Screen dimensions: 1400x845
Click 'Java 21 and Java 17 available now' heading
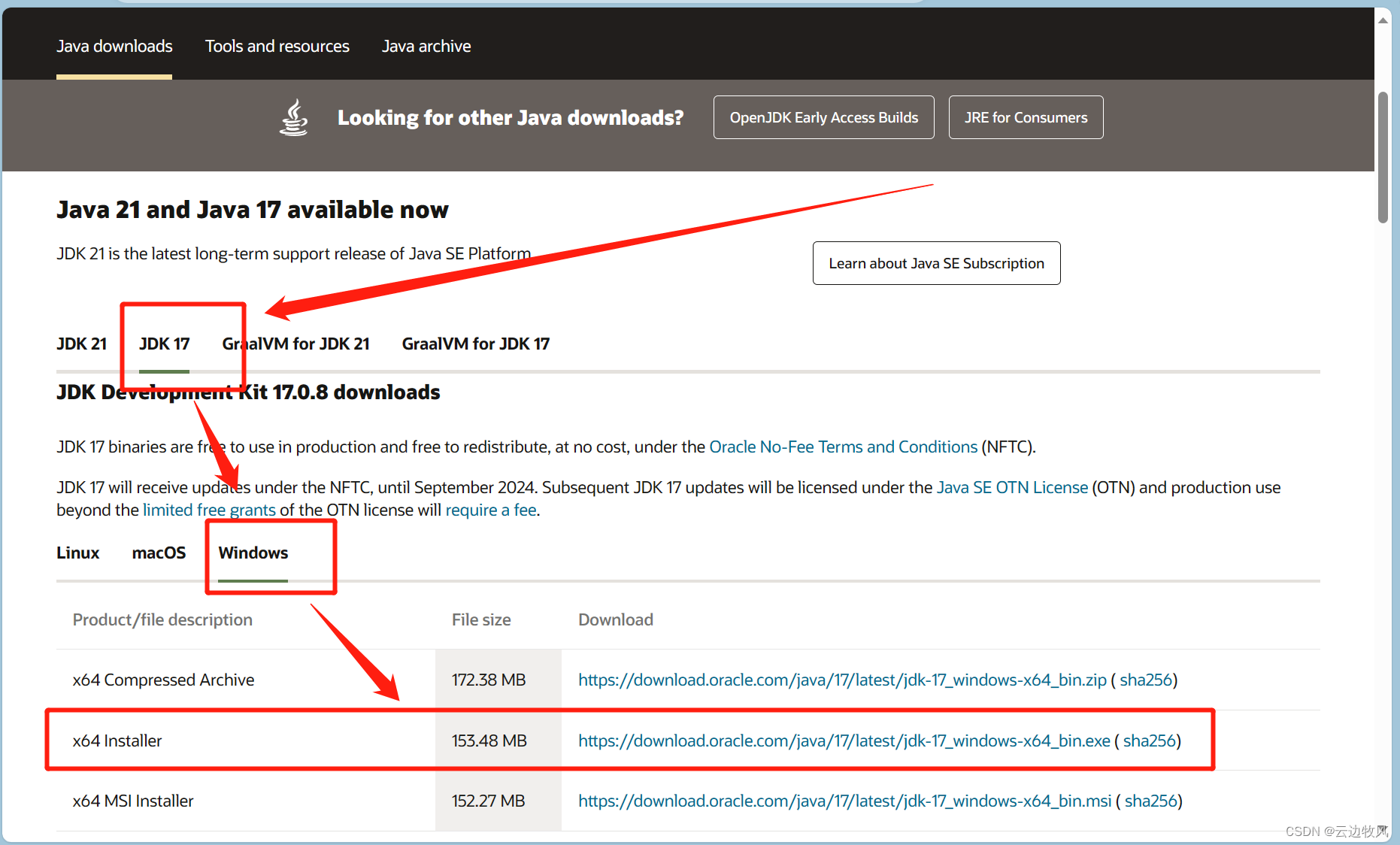point(253,210)
